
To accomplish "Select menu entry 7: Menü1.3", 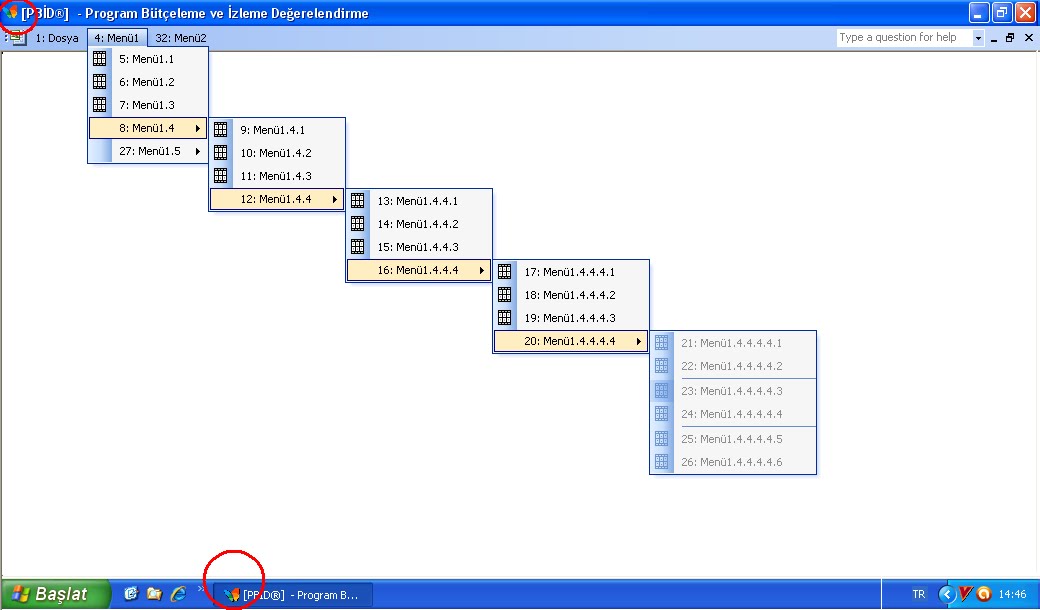I will [x=148, y=105].
